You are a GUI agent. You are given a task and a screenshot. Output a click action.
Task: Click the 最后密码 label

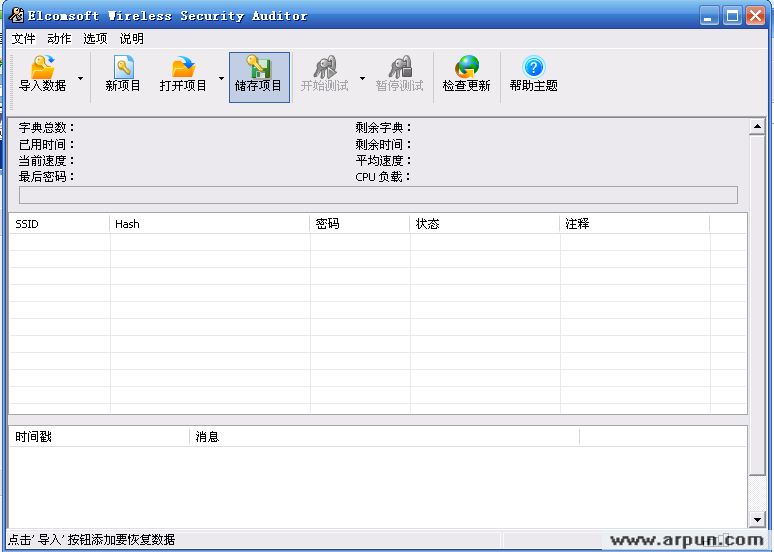(x=46, y=176)
